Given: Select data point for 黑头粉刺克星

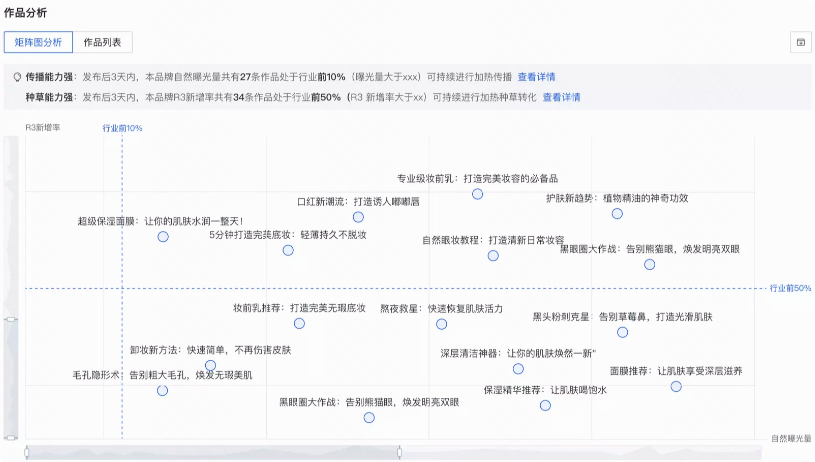Looking at the screenshot, I should pos(622,332).
